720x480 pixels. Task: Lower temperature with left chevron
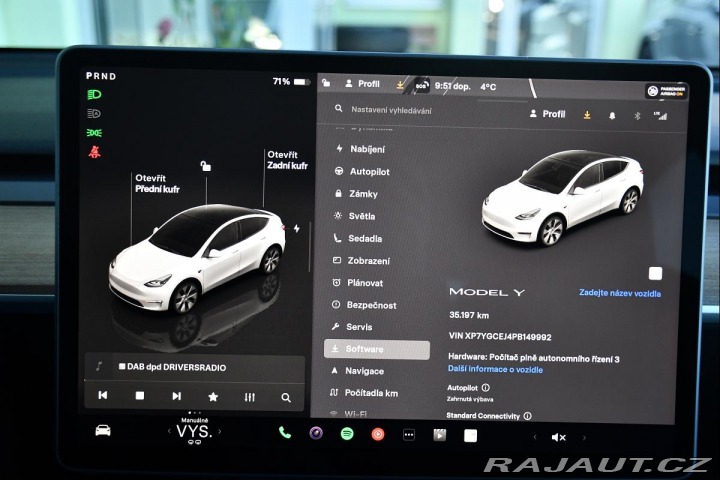coord(169,431)
